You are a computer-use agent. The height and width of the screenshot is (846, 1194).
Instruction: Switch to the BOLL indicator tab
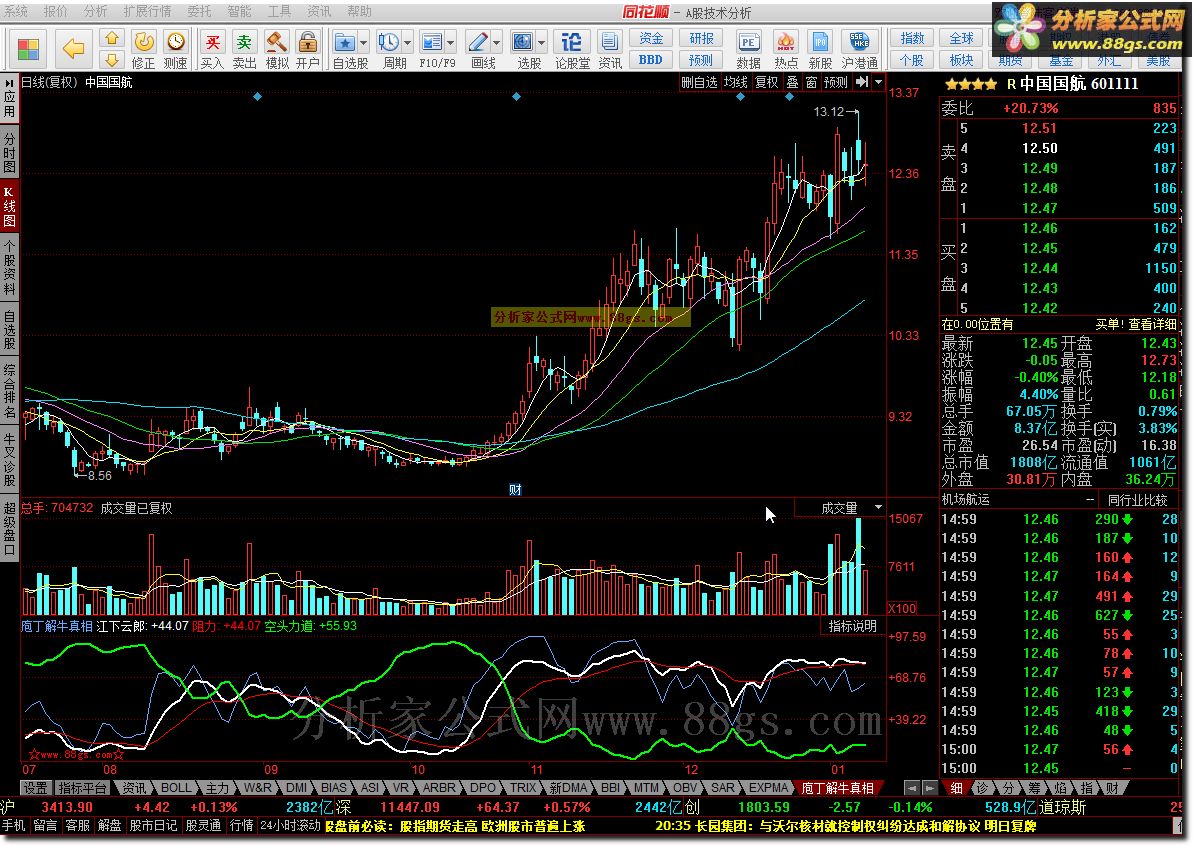(x=176, y=788)
